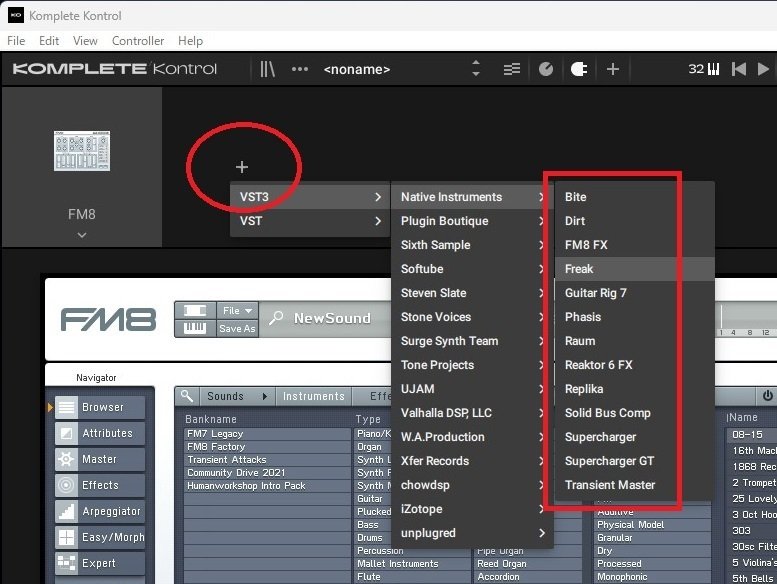Choose the Raum reverb plug-in
Image resolution: width=777 pixels, height=584 pixels.
pos(634,341)
